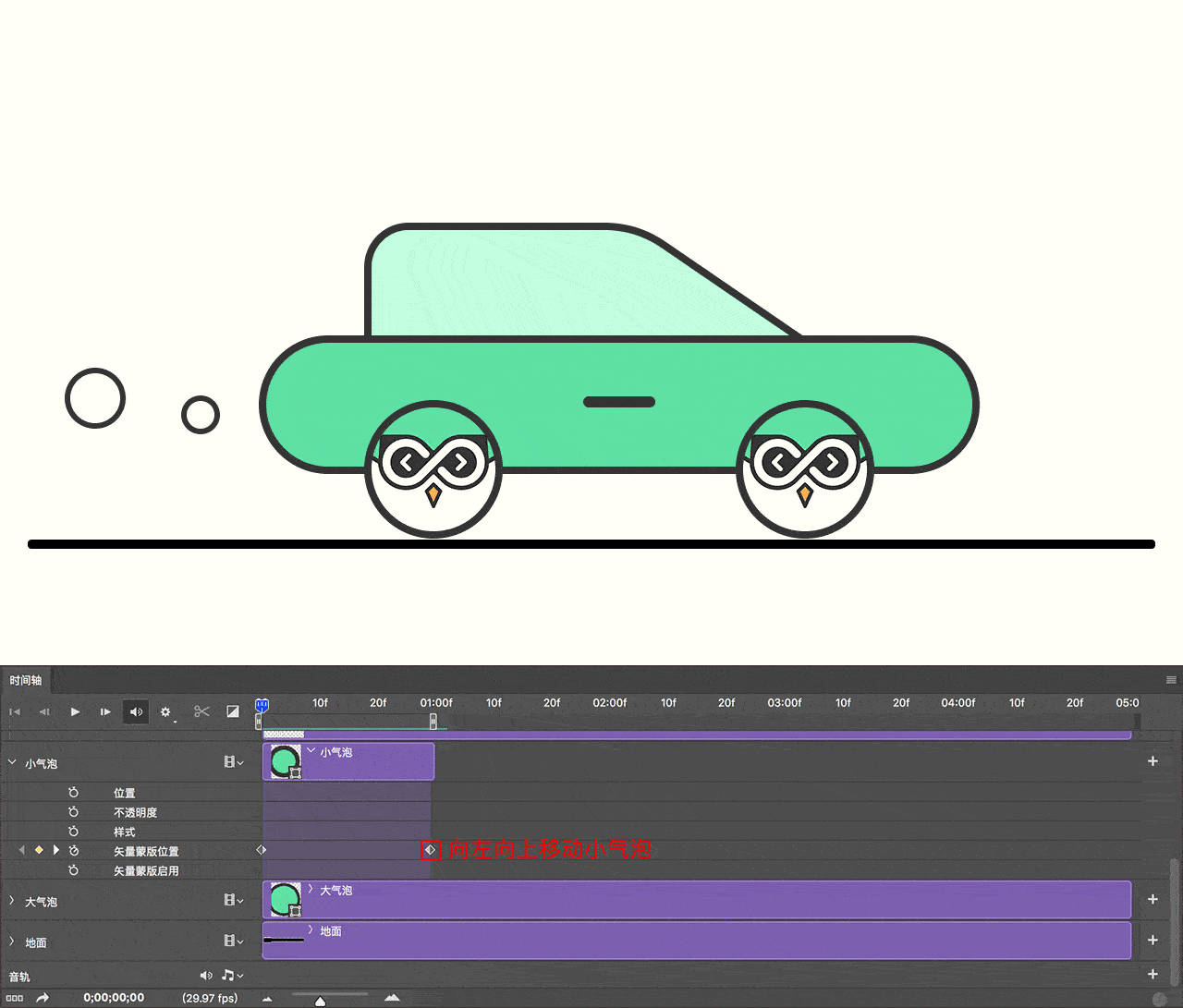Collapse the 小气泡 layer track
This screenshot has width=1183, height=1008.
coord(12,763)
